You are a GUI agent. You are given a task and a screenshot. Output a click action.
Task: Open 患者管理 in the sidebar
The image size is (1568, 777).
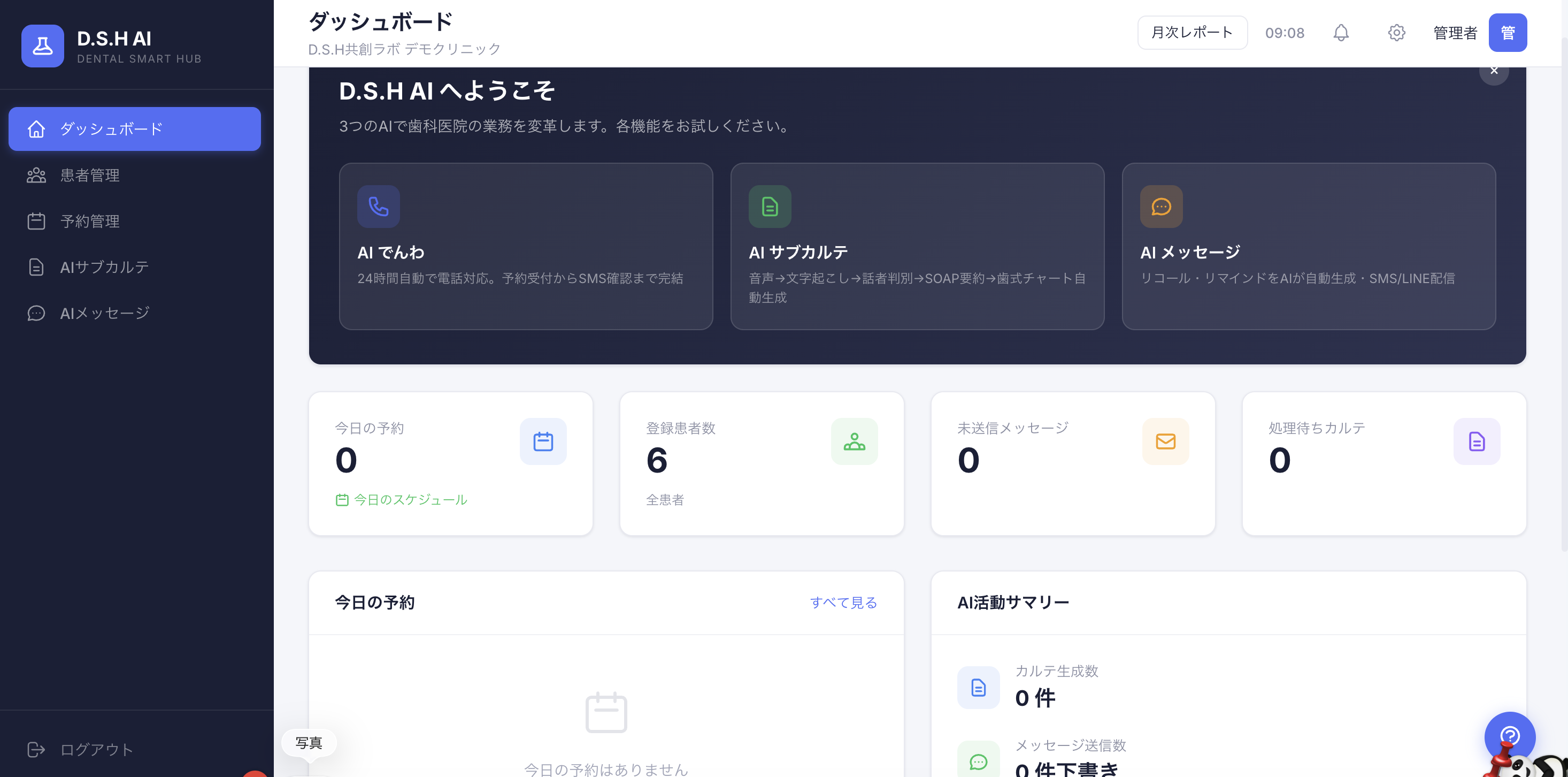(135, 176)
